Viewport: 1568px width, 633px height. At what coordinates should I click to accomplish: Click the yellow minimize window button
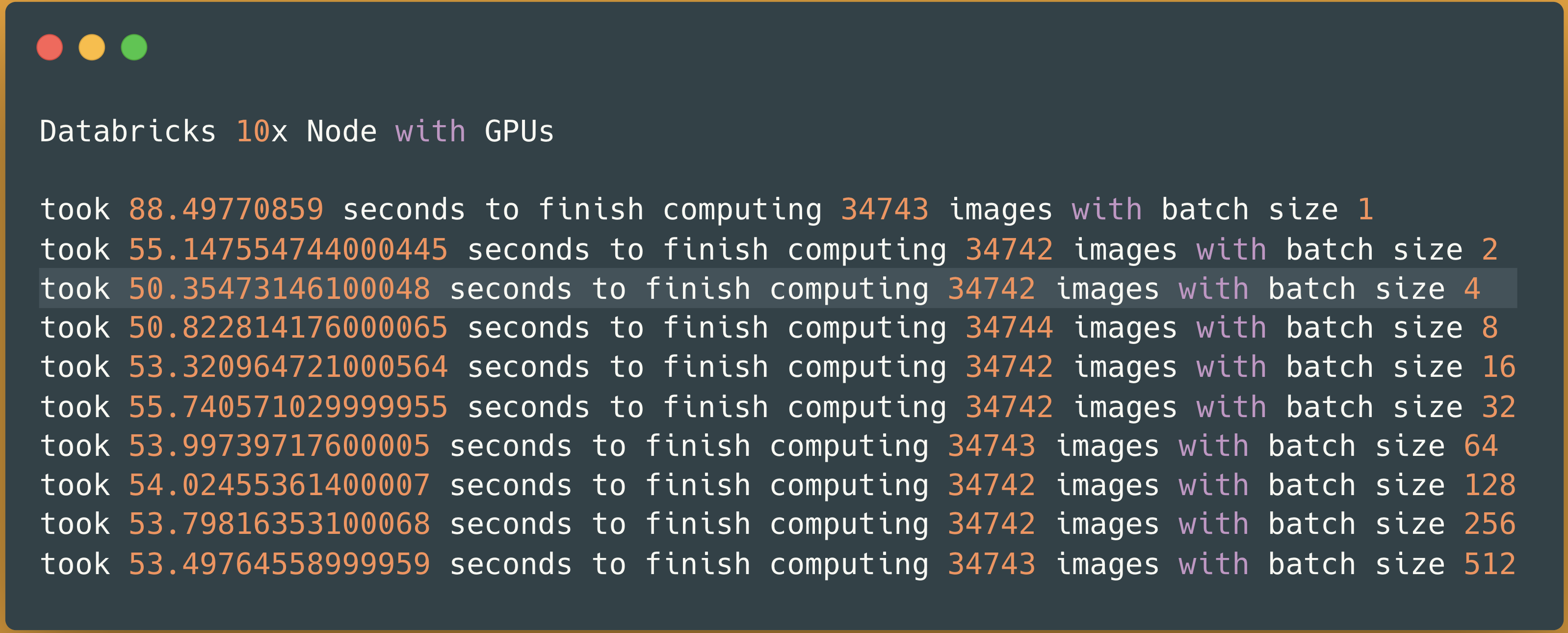92,48
